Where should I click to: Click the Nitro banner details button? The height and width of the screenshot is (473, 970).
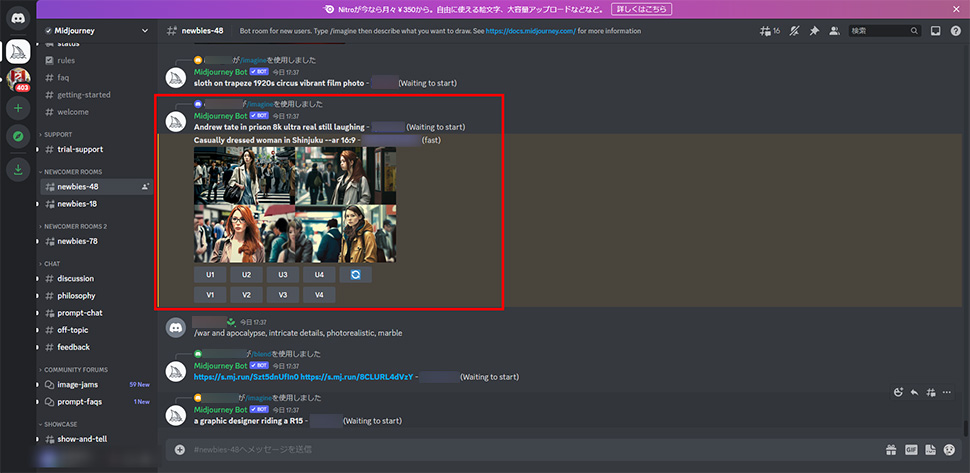point(642,9)
